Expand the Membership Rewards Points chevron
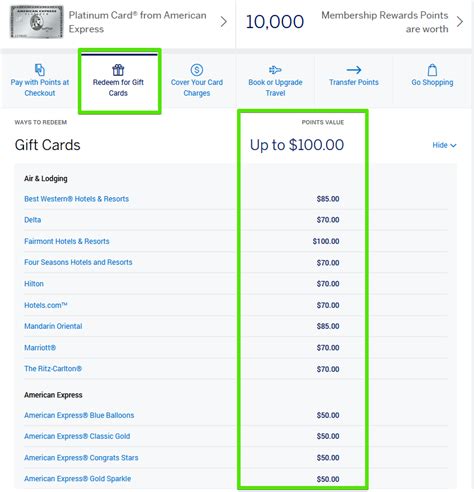 pos(460,22)
